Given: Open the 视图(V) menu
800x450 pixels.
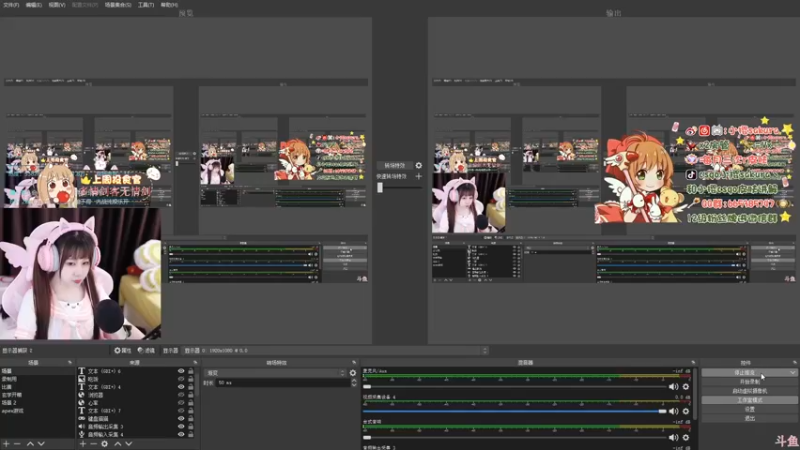Looking at the screenshot, I should tap(57, 5).
